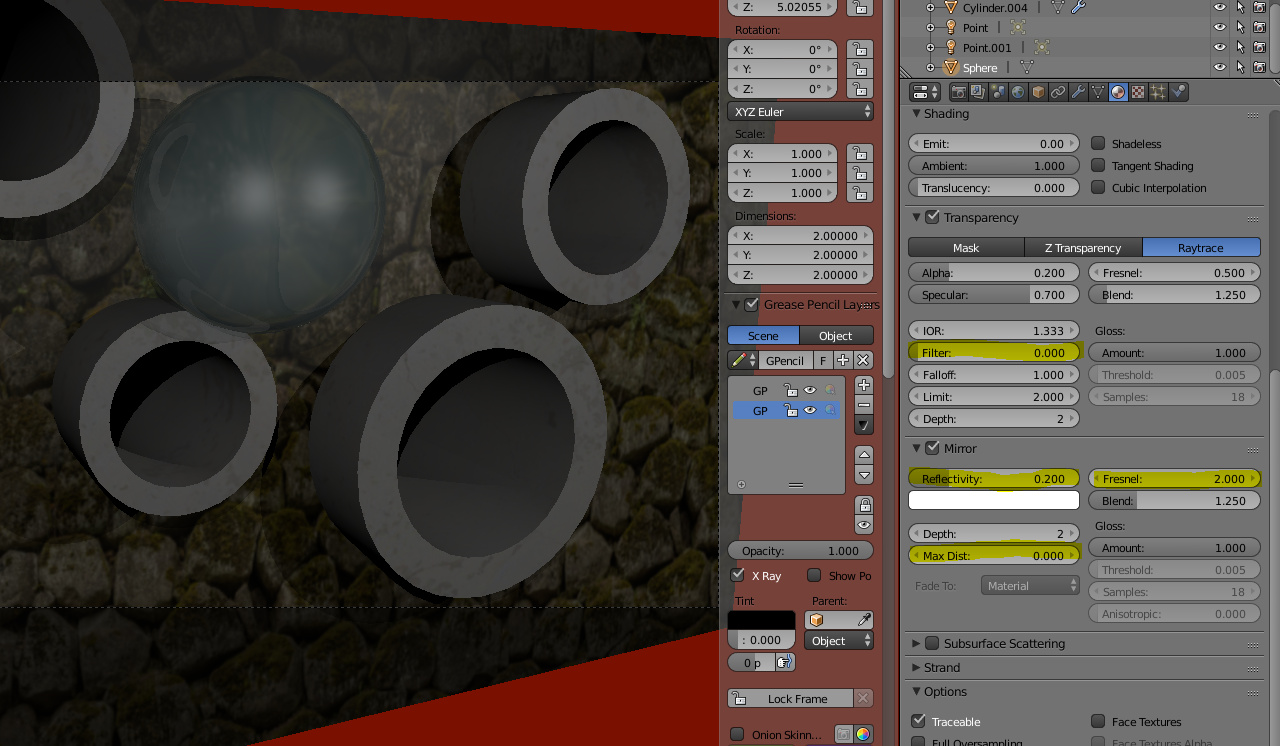Screen dimensions: 1280x746
Task: Lock rotation X axis padlock icon
Action: tap(858, 49)
